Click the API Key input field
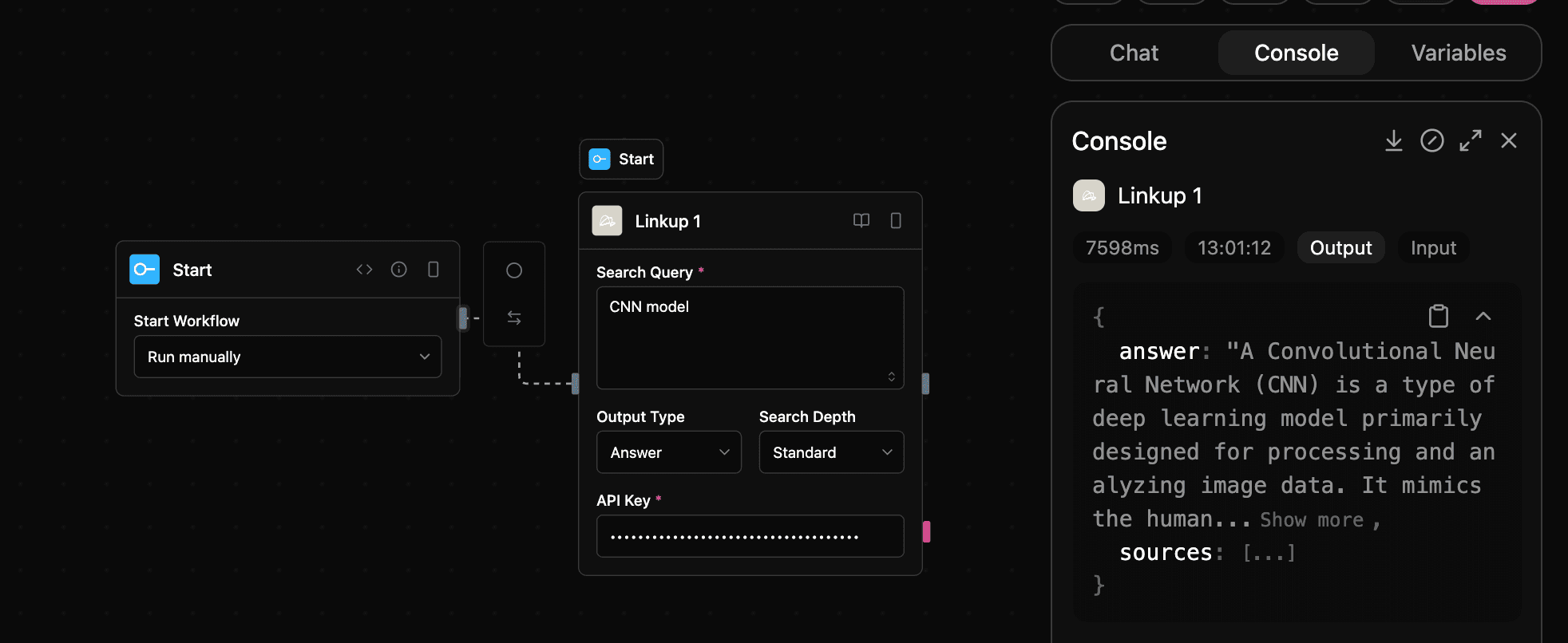This screenshot has height=643, width=1568. click(750, 536)
